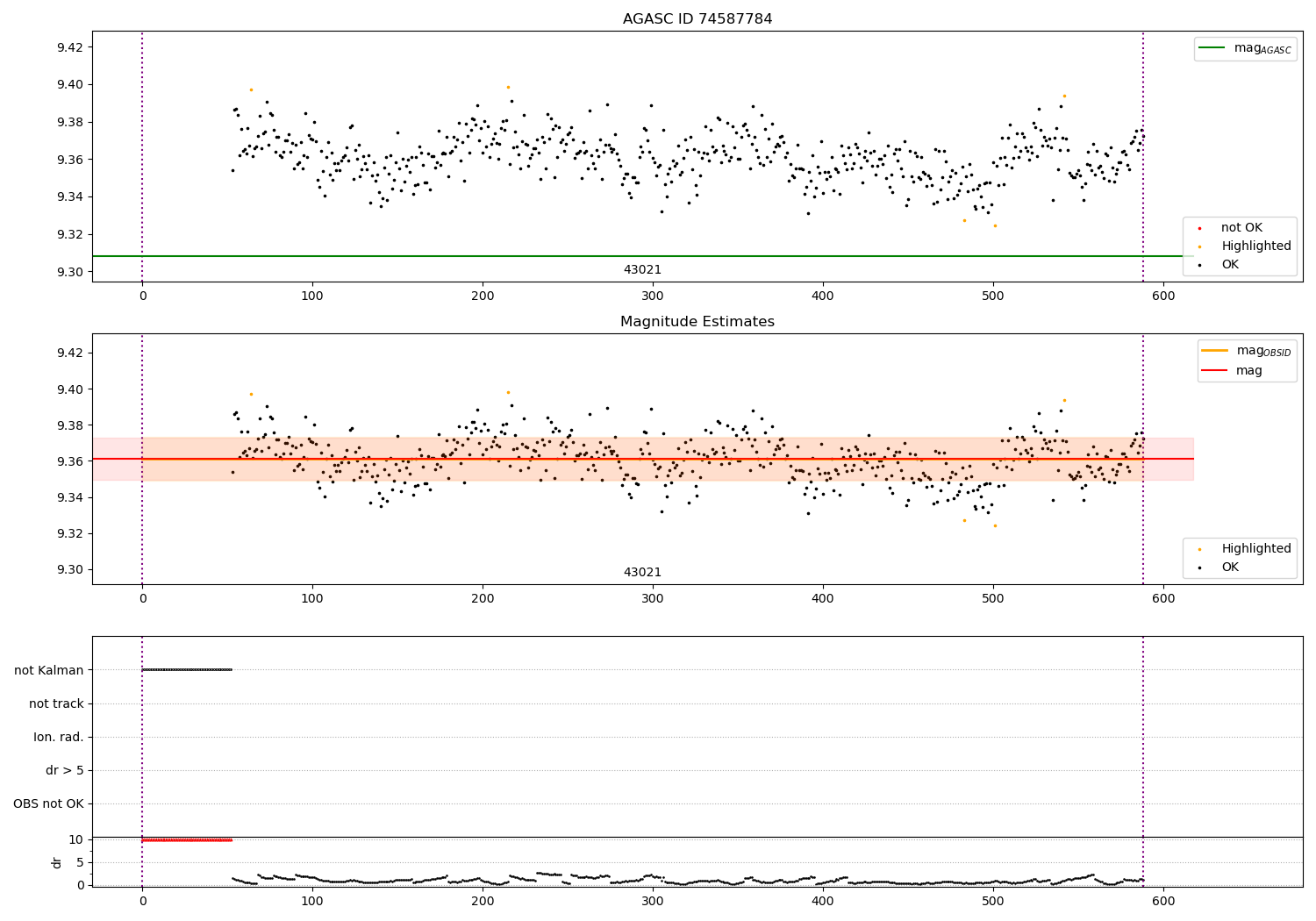Viewport: 1316px width, 921px height.
Task: Click the 9.32 y-tick in the Magnitude Estimates plot
Action: [68, 533]
